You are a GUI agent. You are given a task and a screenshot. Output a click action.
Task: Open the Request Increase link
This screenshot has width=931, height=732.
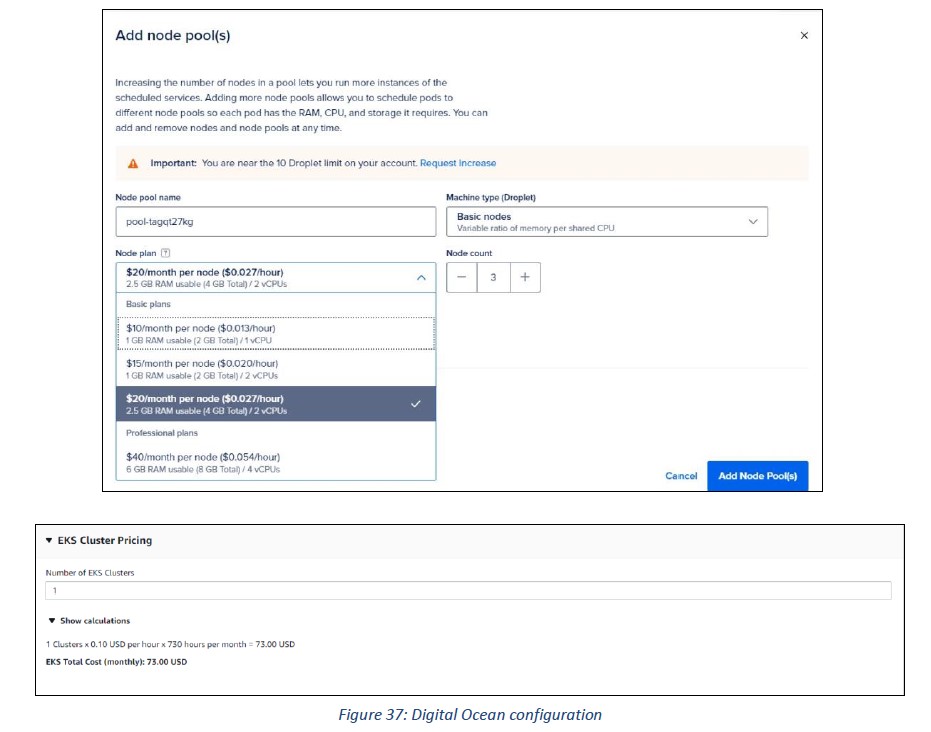[458, 163]
